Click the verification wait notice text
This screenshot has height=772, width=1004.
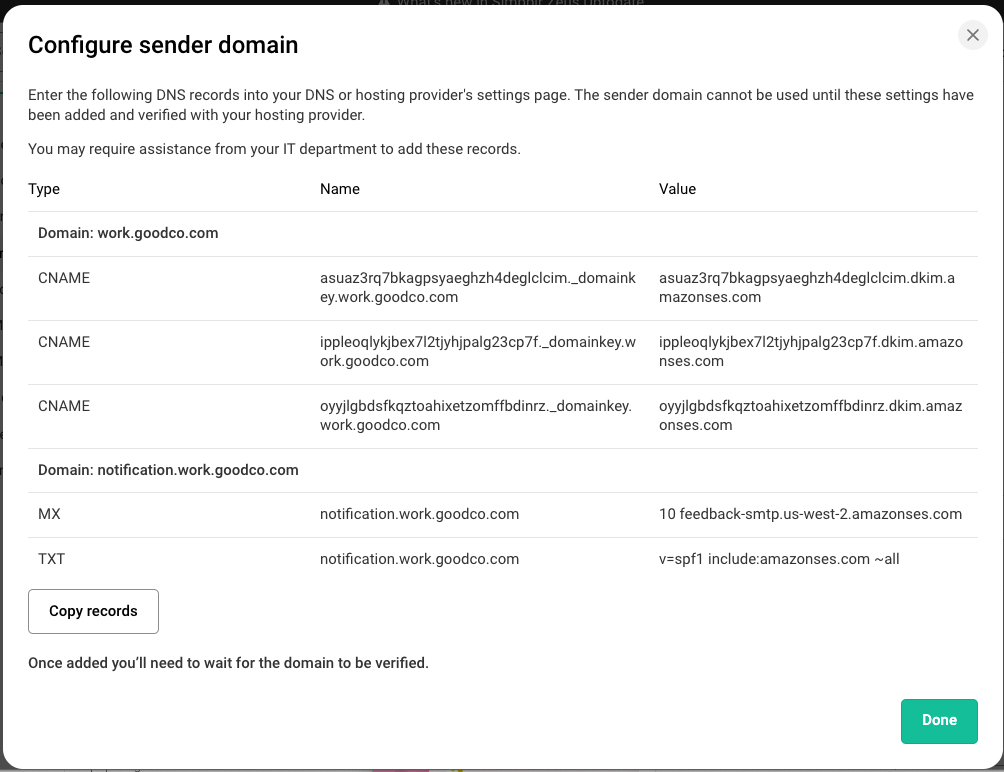229,663
